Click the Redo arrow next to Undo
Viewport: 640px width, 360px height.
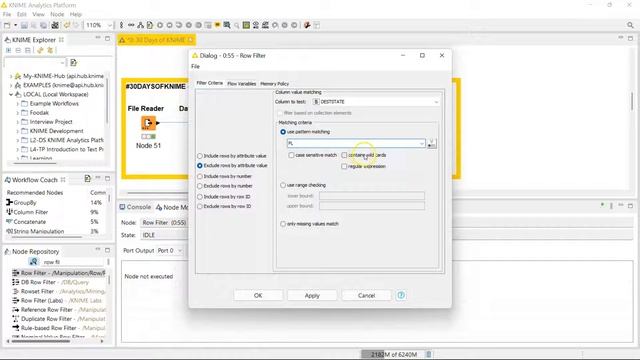[76, 25]
